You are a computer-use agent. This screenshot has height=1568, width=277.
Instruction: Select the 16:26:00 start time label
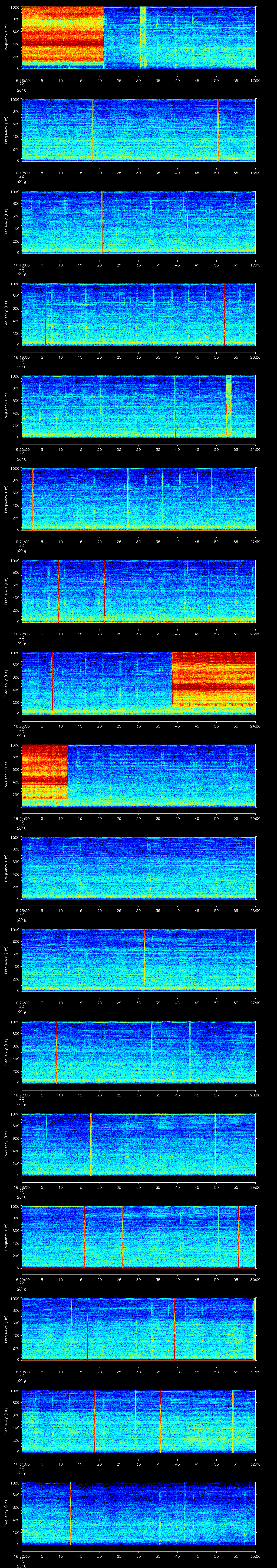(x=21, y=1003)
